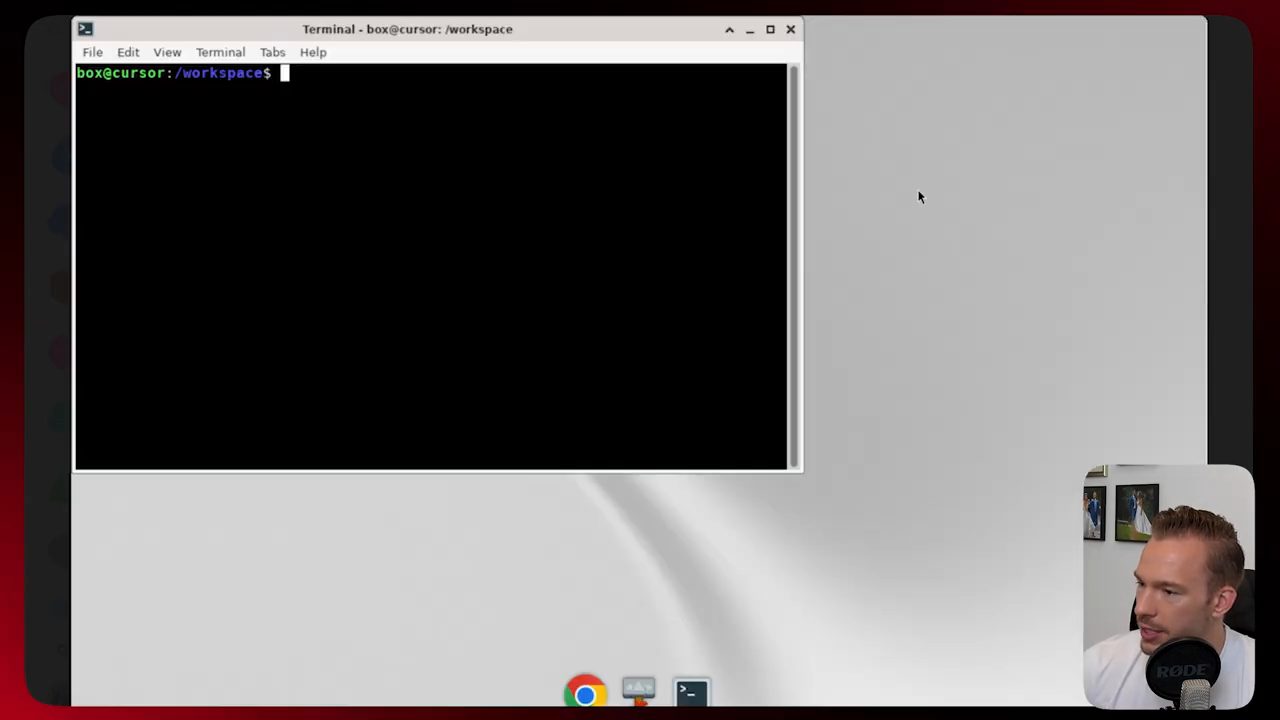Click the box@cursor:/workspace$ prompt line

174,73
